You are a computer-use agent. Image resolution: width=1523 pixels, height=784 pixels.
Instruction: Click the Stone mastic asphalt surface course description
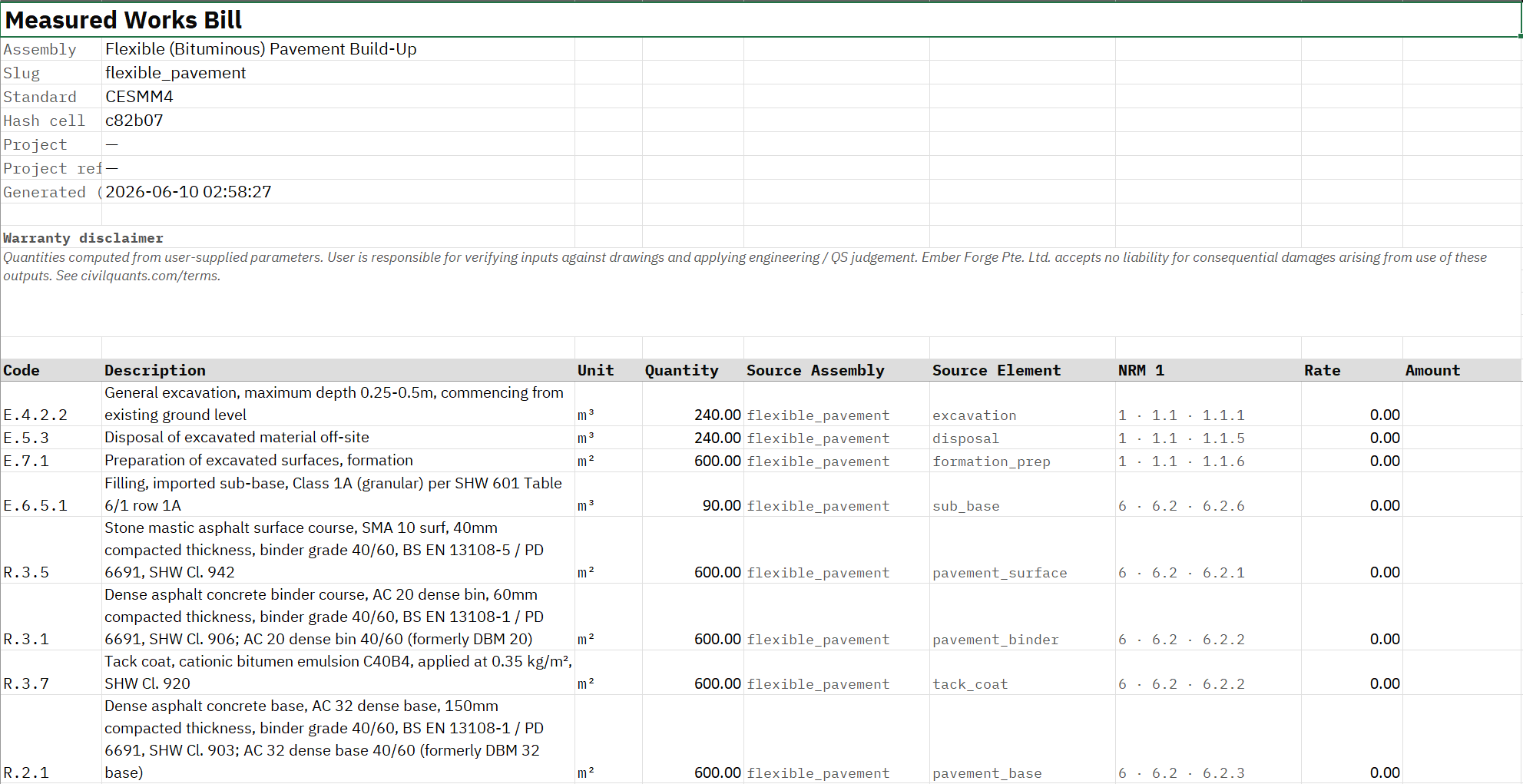(x=338, y=550)
